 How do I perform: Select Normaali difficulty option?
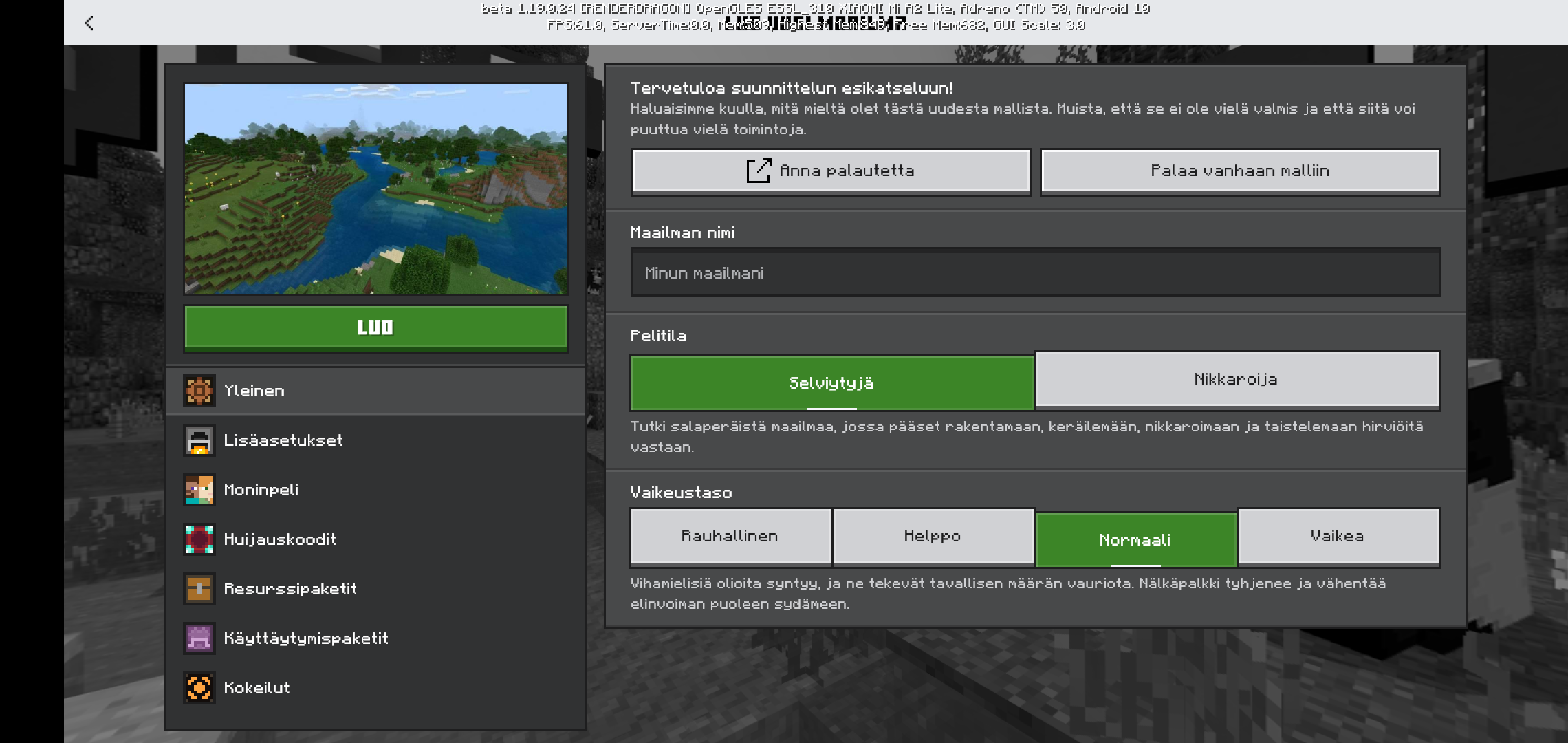coord(1135,540)
